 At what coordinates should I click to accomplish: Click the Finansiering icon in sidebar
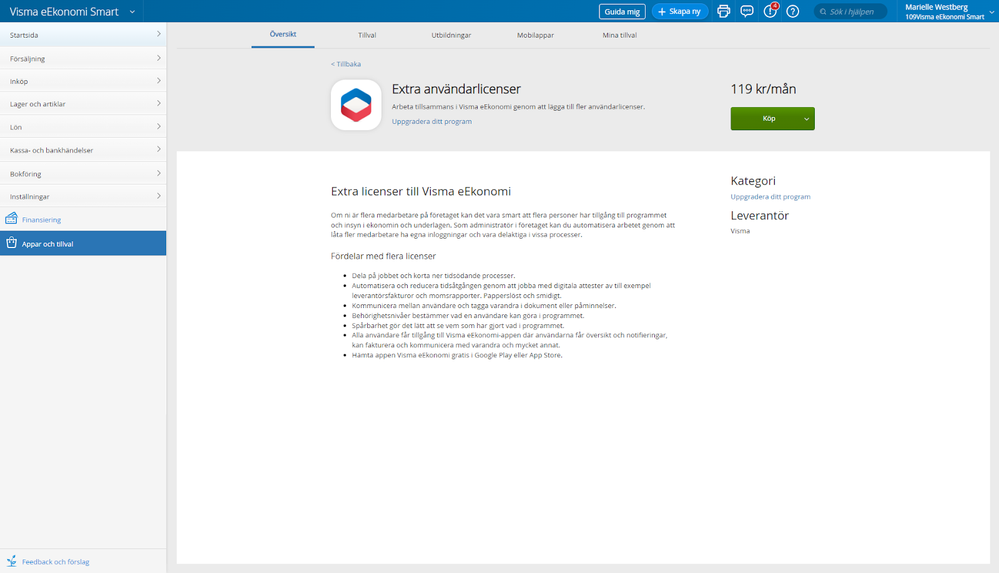(x=12, y=219)
